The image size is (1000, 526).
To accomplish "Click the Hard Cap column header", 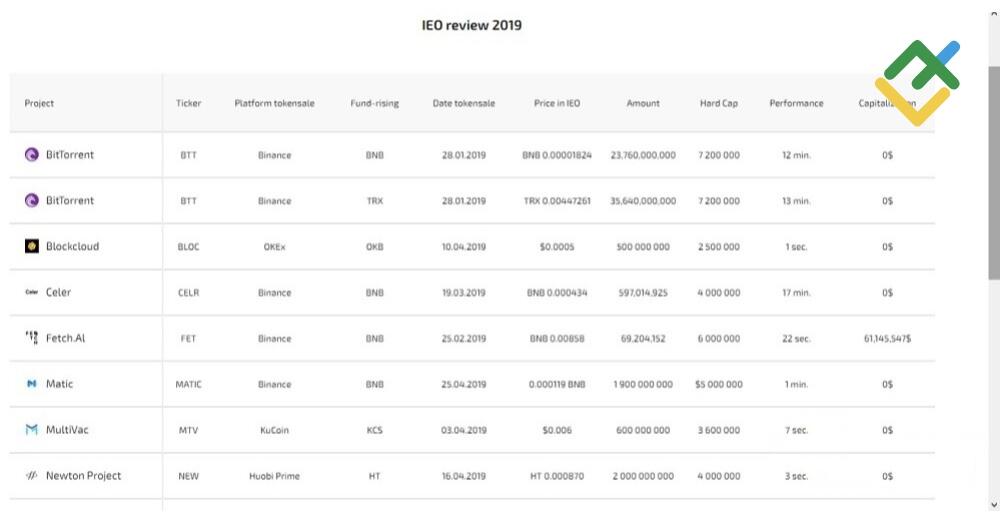I will (719, 103).
